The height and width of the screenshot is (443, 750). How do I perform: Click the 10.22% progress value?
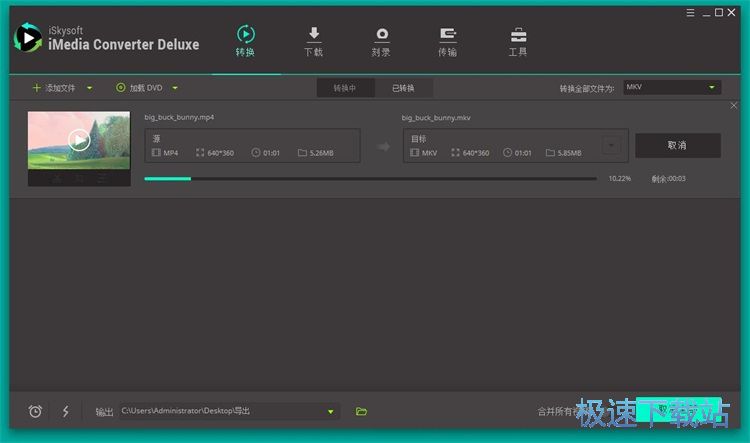coord(619,178)
